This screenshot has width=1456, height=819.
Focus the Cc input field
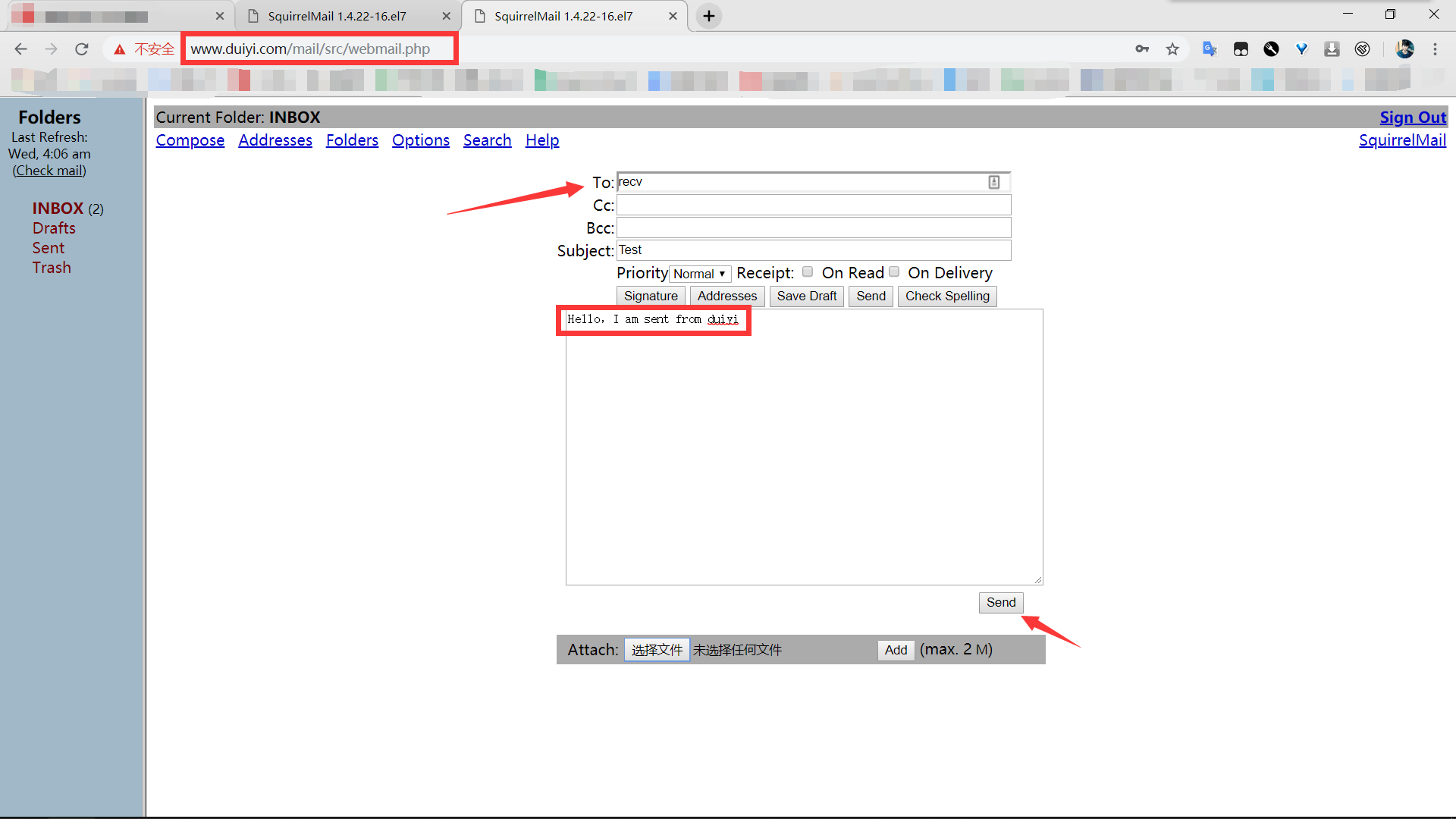[x=814, y=205]
